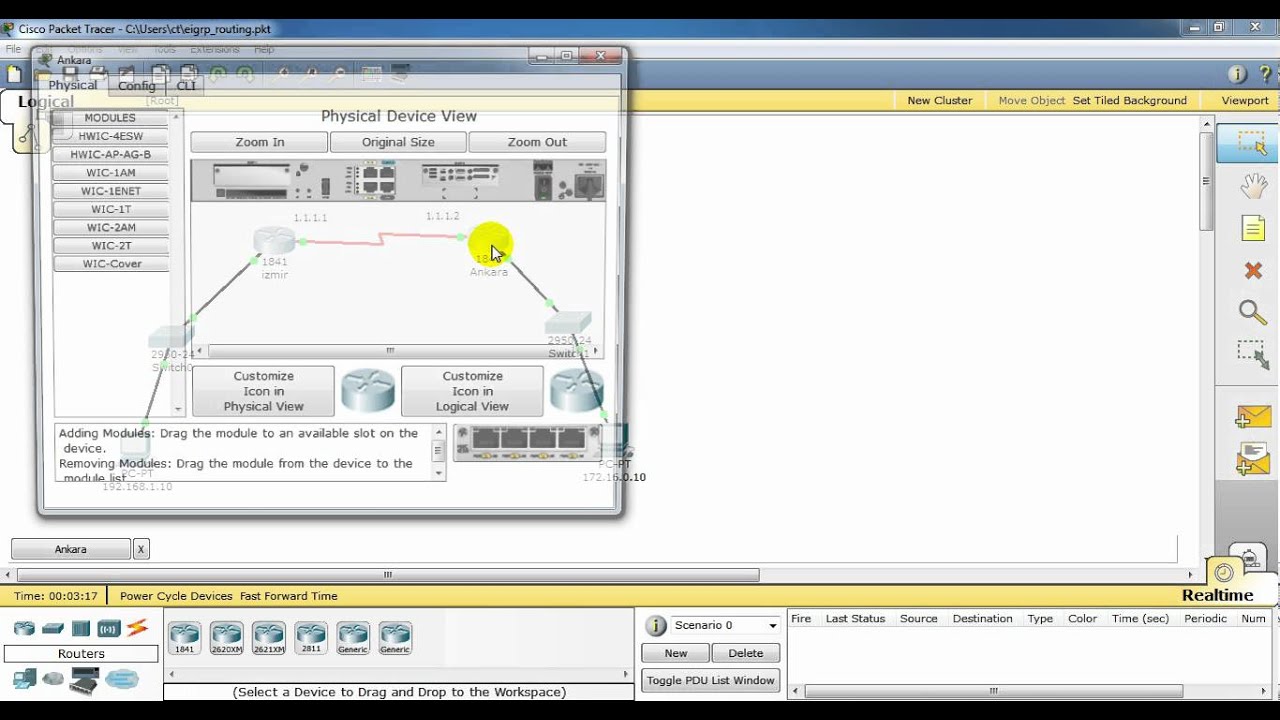Viewport: 1280px width, 720px height.
Task: Click the router model list right arrow
Action: (x=627, y=674)
